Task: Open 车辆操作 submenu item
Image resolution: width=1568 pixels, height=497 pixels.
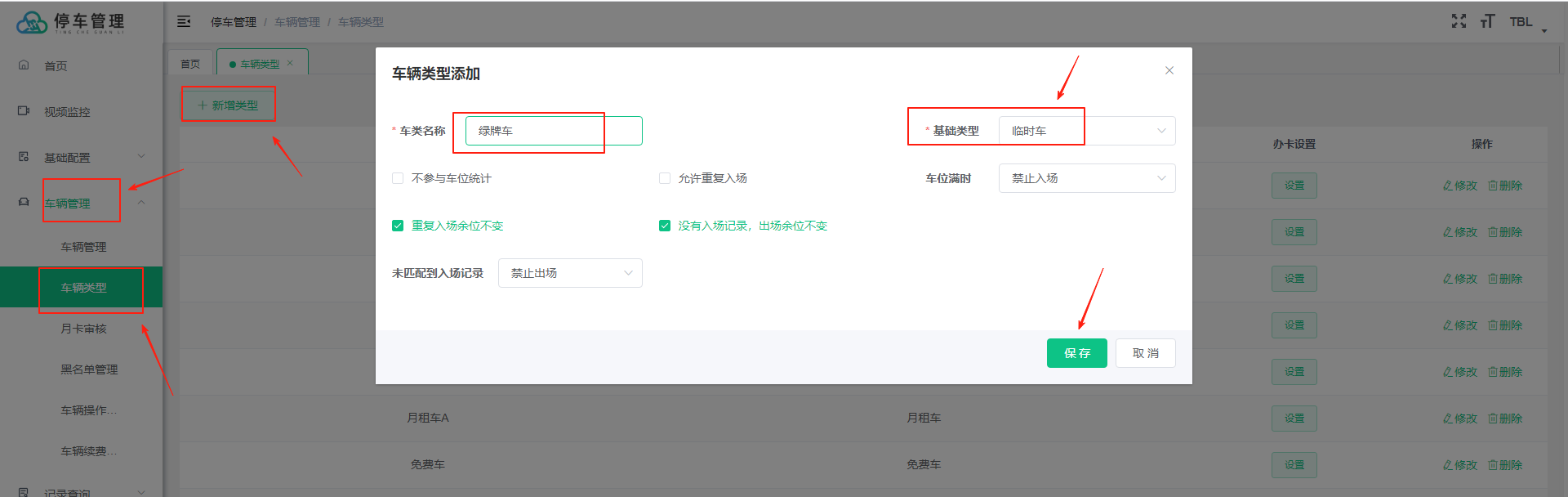Action: [88, 410]
